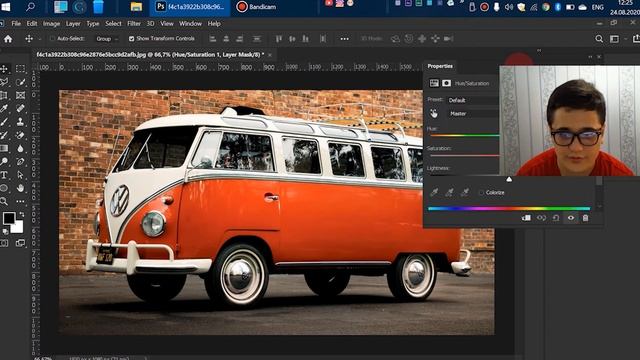
Task: Click the trash icon in Properties panel
Action: click(x=585, y=218)
